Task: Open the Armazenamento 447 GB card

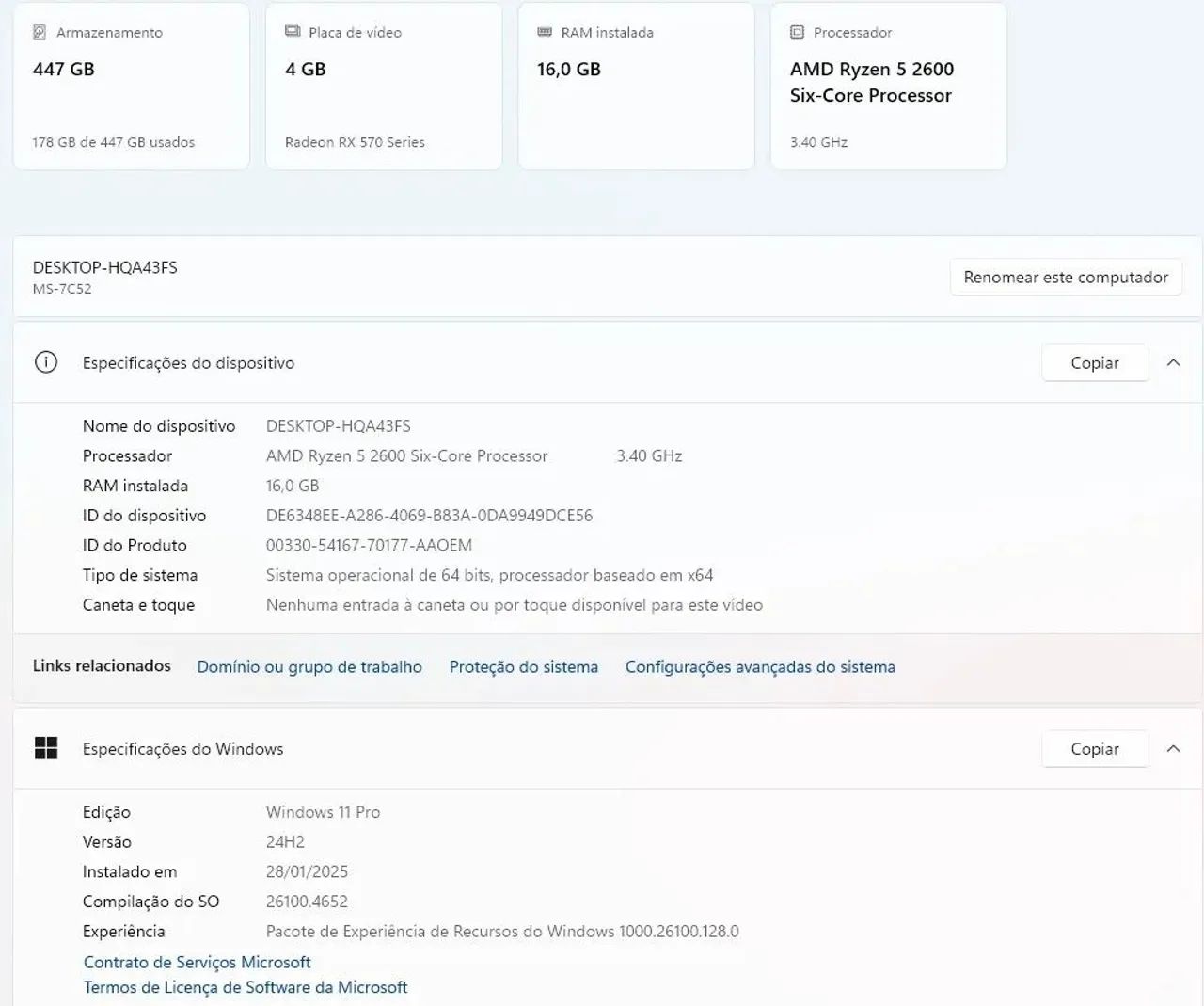Action: click(x=131, y=87)
